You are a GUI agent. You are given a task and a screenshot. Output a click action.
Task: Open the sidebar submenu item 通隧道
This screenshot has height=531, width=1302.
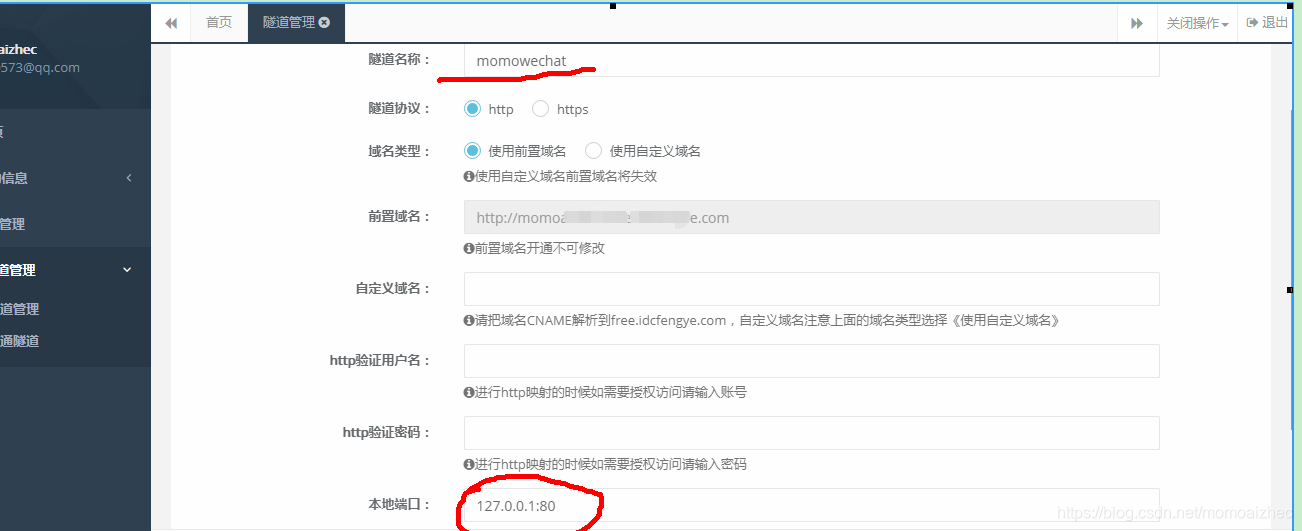click(x=20, y=341)
